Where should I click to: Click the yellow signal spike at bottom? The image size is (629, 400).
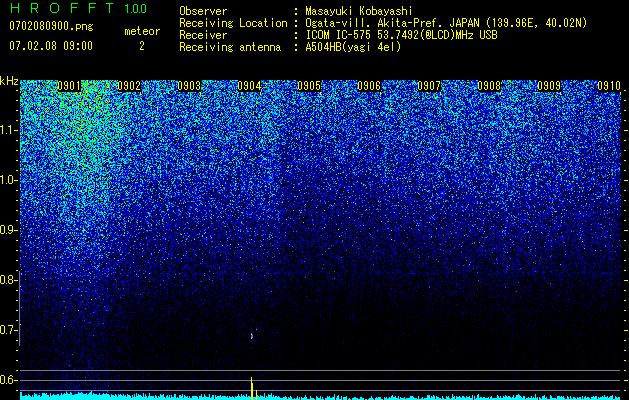(252, 388)
